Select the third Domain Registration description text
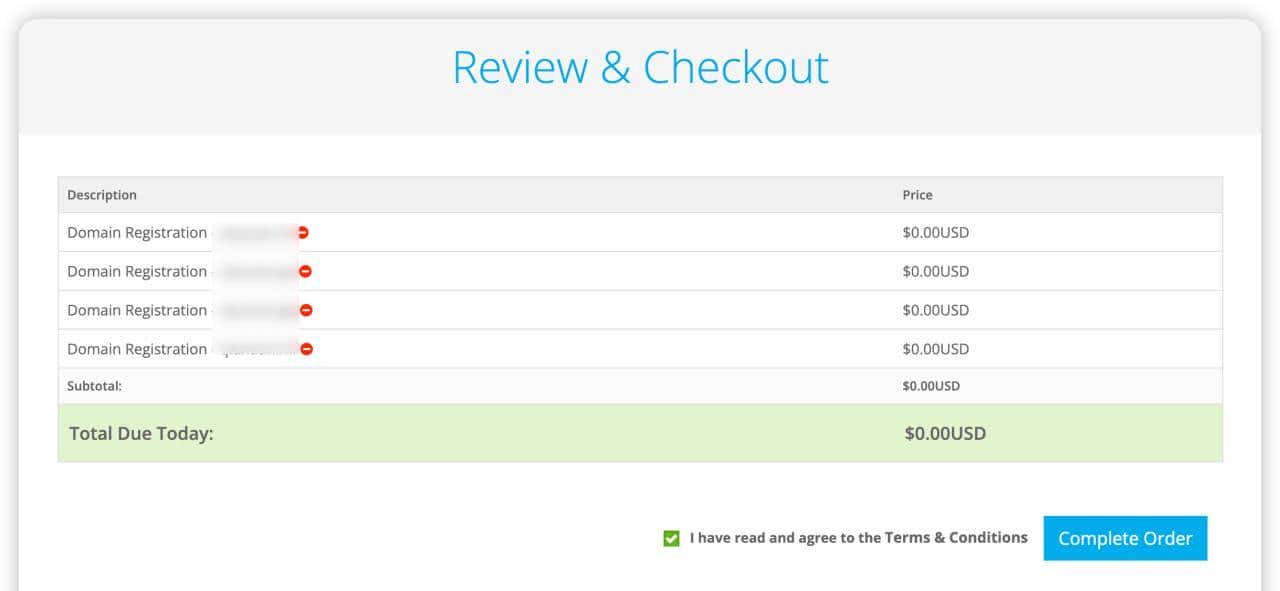The width and height of the screenshot is (1280, 591). [137, 311]
